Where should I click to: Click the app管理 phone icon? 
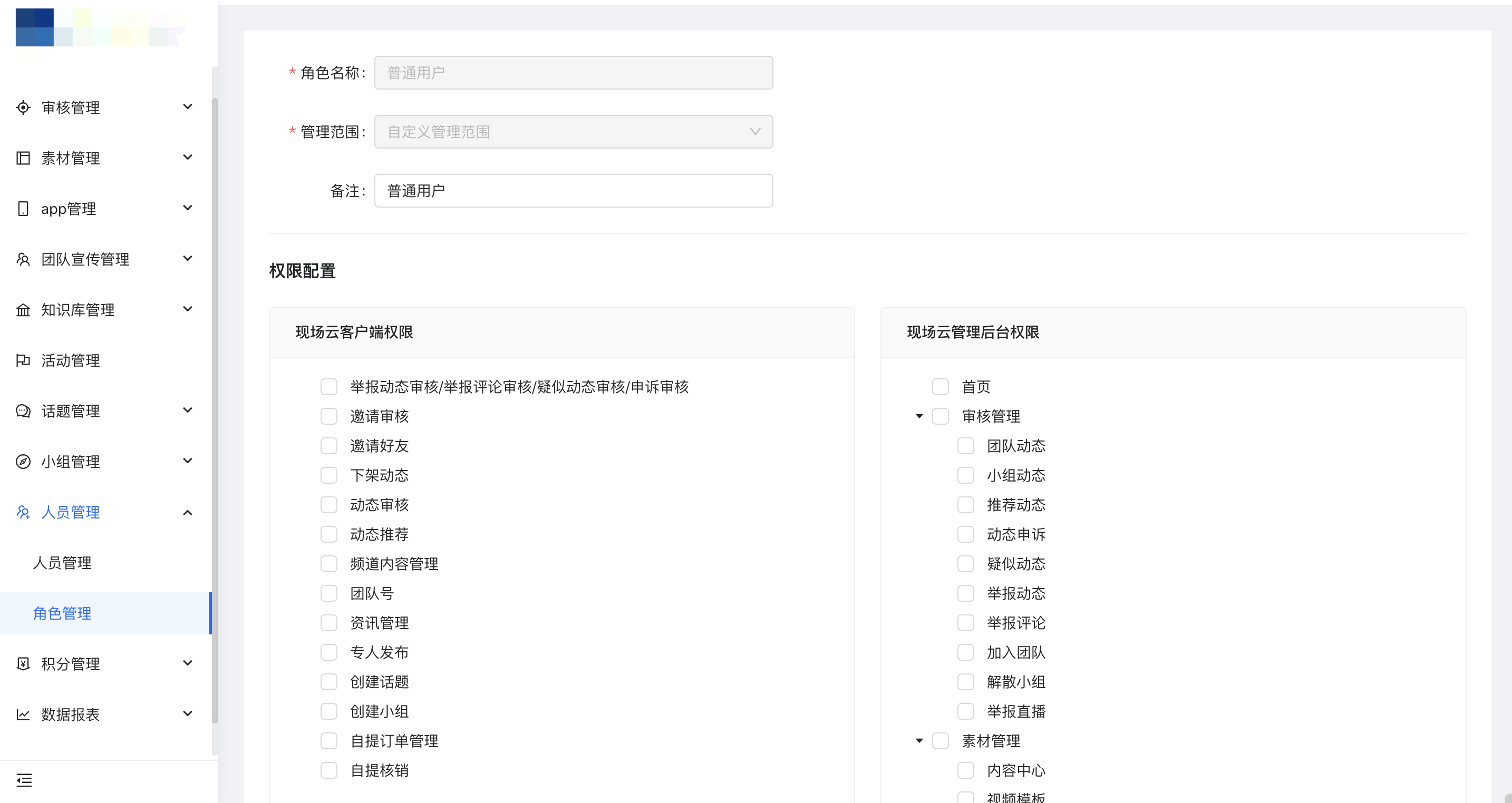tap(23, 208)
